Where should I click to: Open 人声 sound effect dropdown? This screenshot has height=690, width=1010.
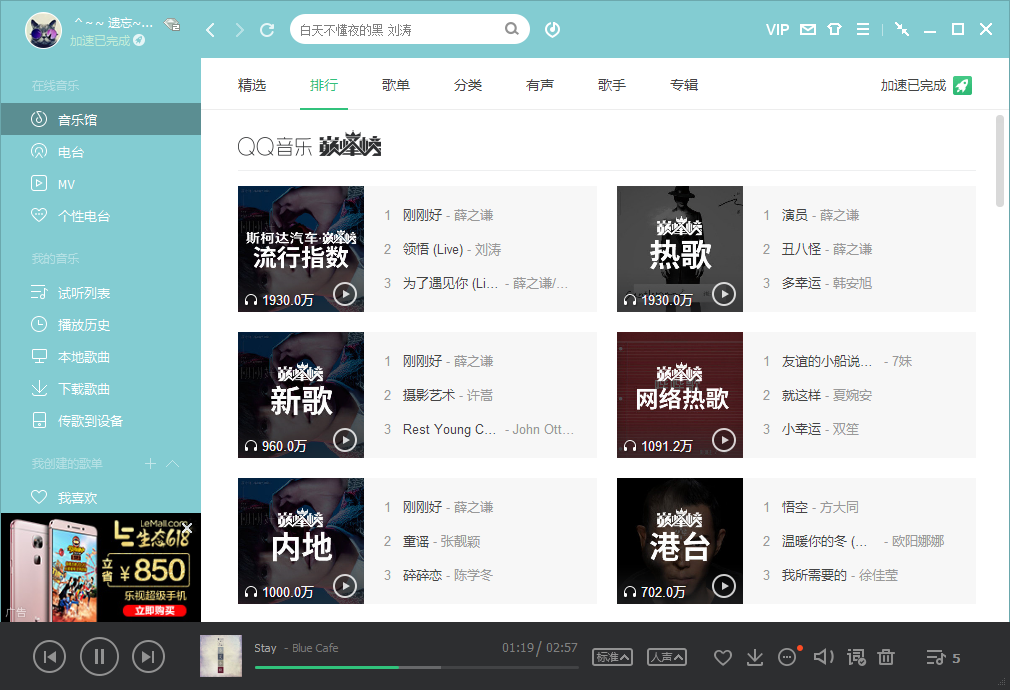point(667,657)
